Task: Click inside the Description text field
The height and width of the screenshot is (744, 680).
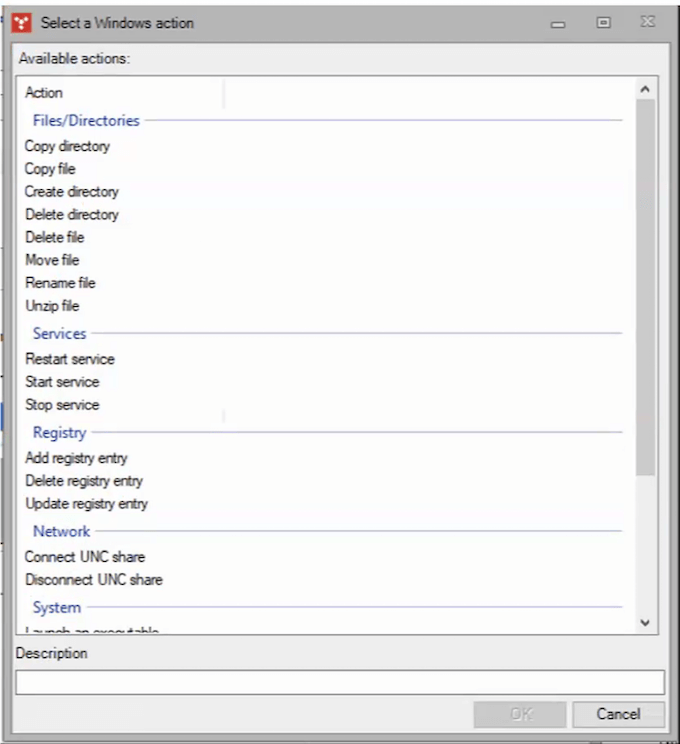Action: pyautogui.click(x=340, y=682)
